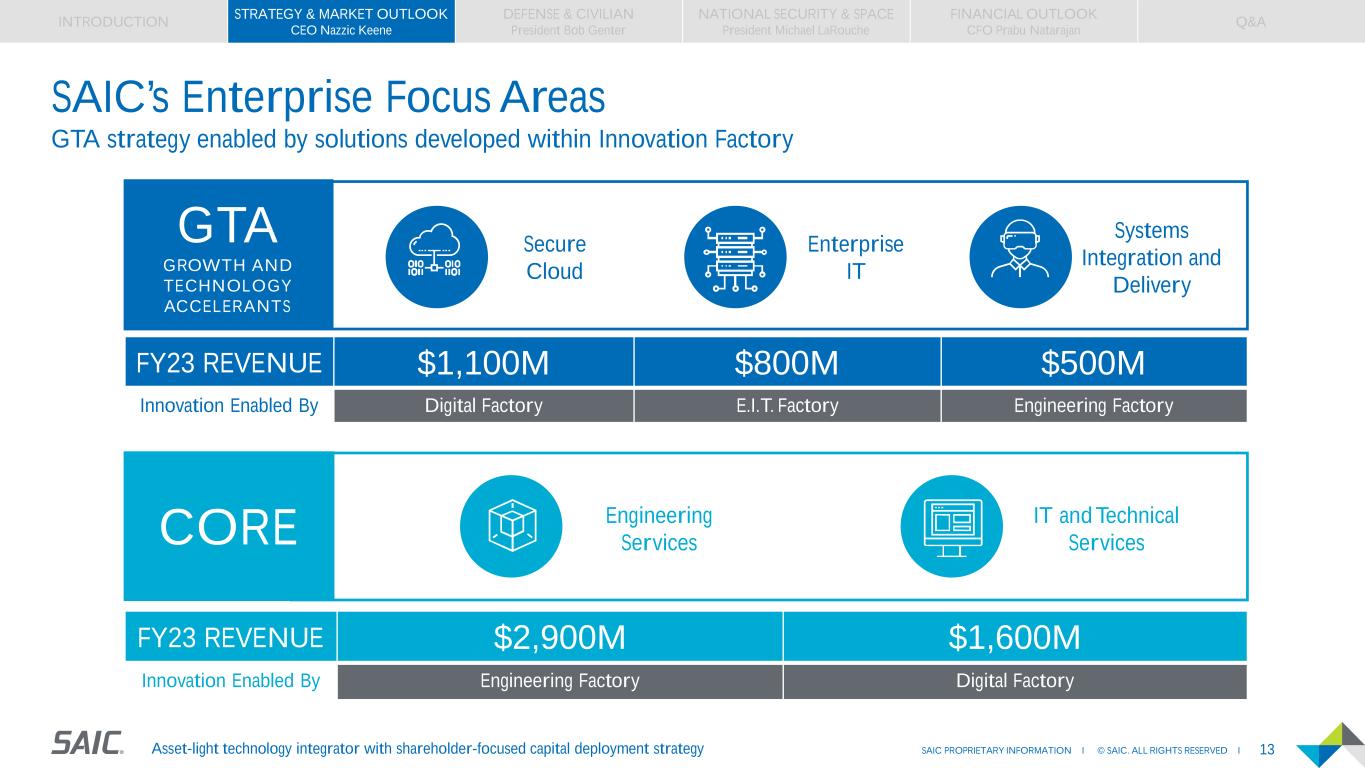Click the Systems Integration headset person icon
Screen dimensions: 1365x768
point(1021,257)
